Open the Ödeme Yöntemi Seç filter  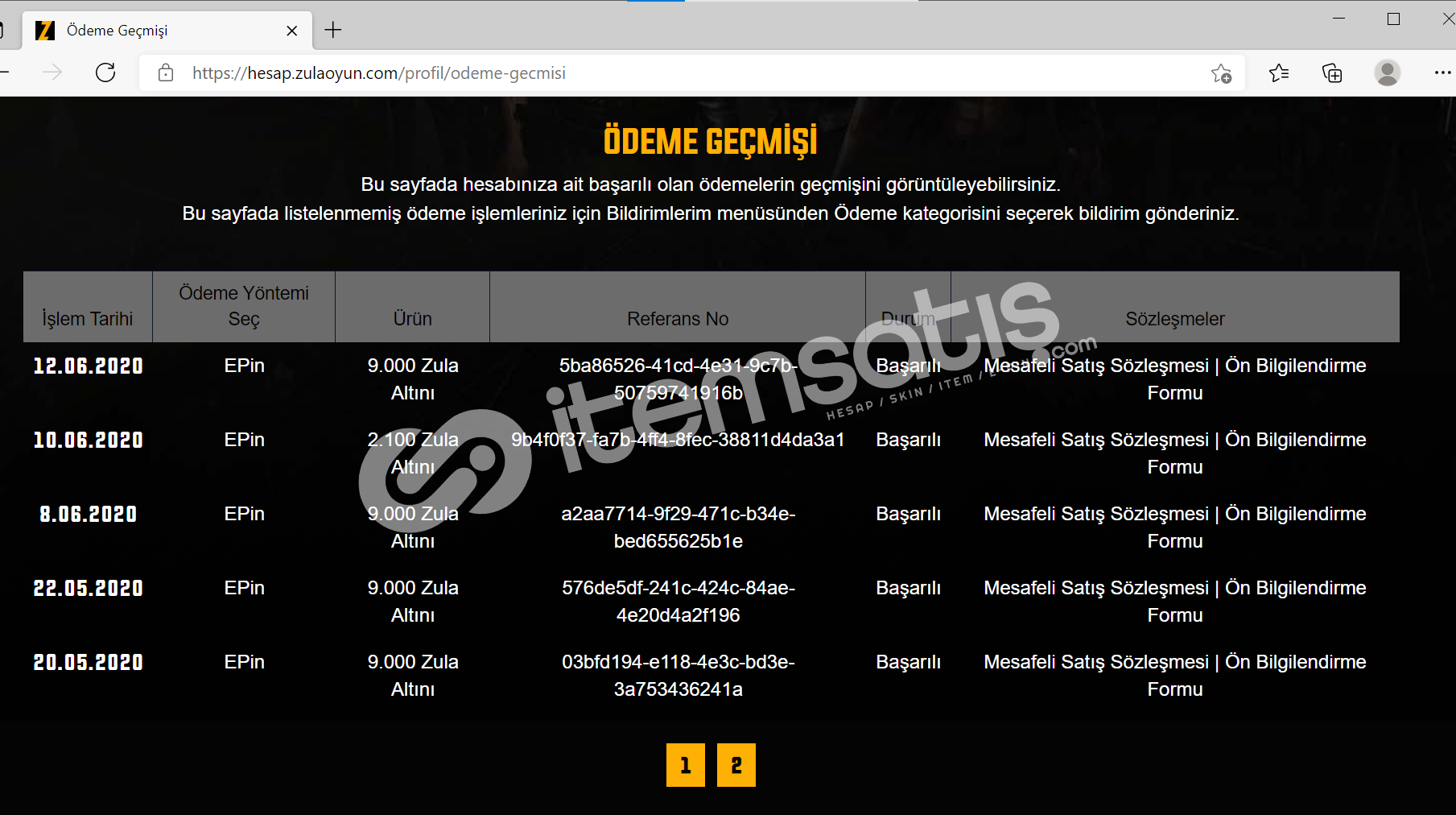(x=244, y=306)
